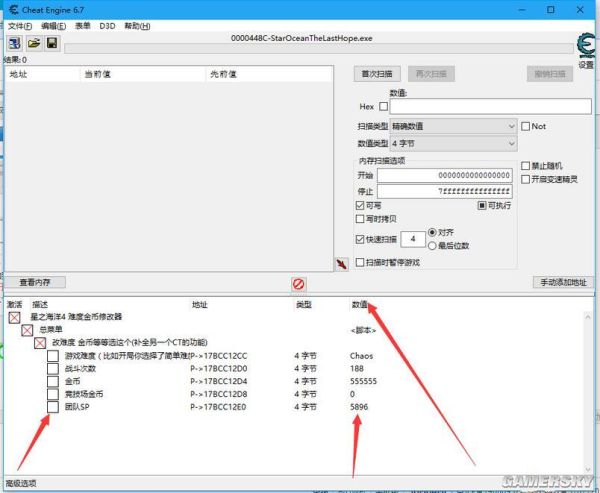Image resolution: width=600 pixels, height=493 pixels.
Task: Freeze the 战斗次数 entry checkbox
Action: [53, 369]
